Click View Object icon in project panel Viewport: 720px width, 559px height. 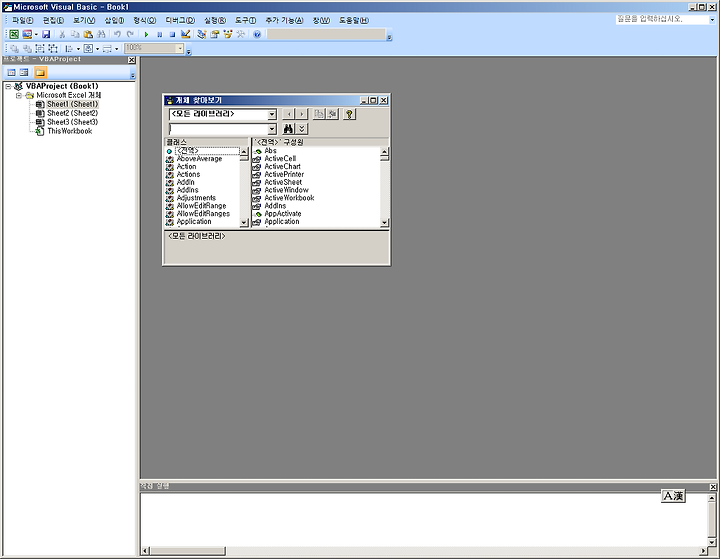(x=24, y=72)
